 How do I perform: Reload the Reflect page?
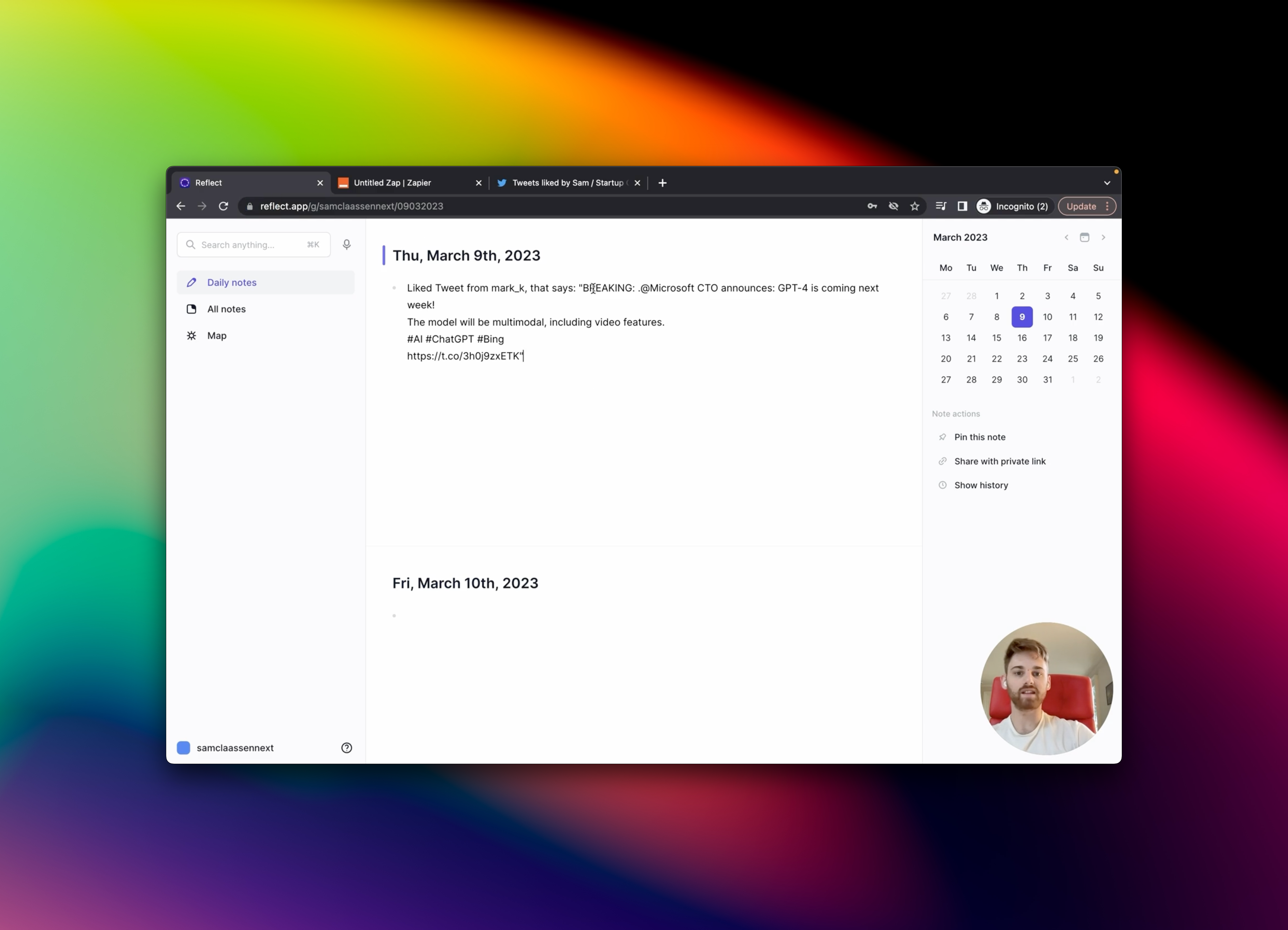223,206
